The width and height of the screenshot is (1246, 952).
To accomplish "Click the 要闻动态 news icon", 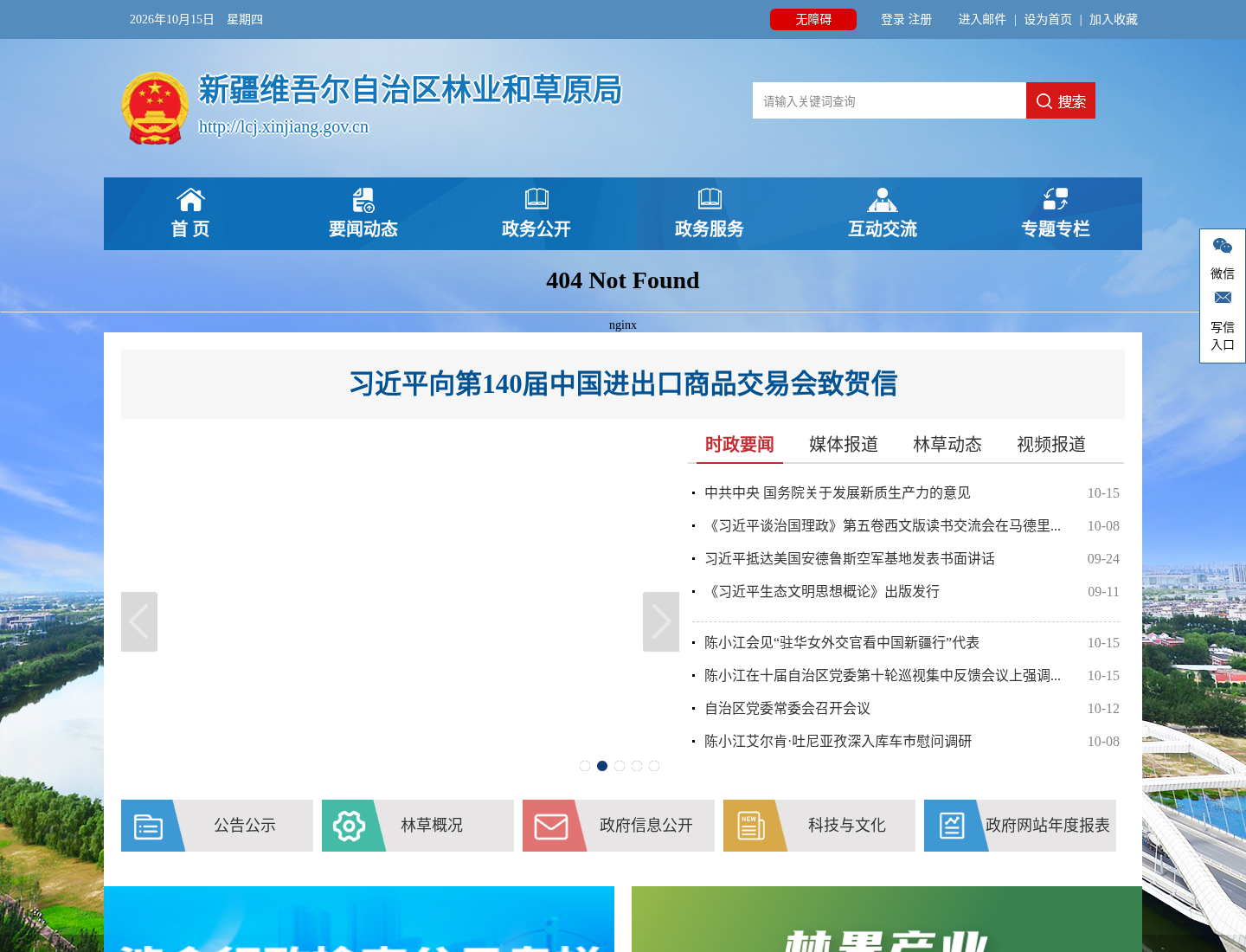I will (x=363, y=200).
